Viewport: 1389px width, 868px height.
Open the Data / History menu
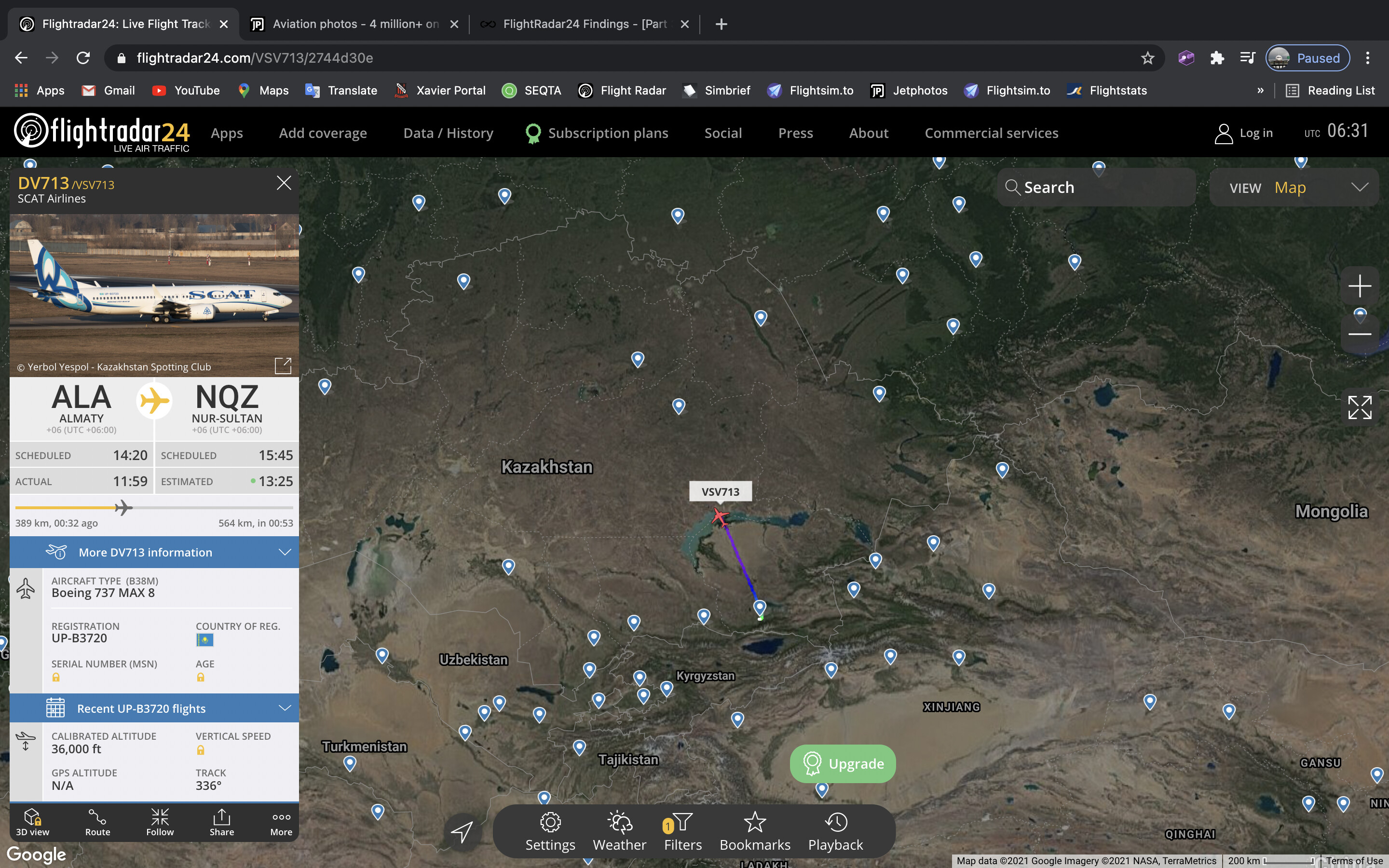point(448,133)
